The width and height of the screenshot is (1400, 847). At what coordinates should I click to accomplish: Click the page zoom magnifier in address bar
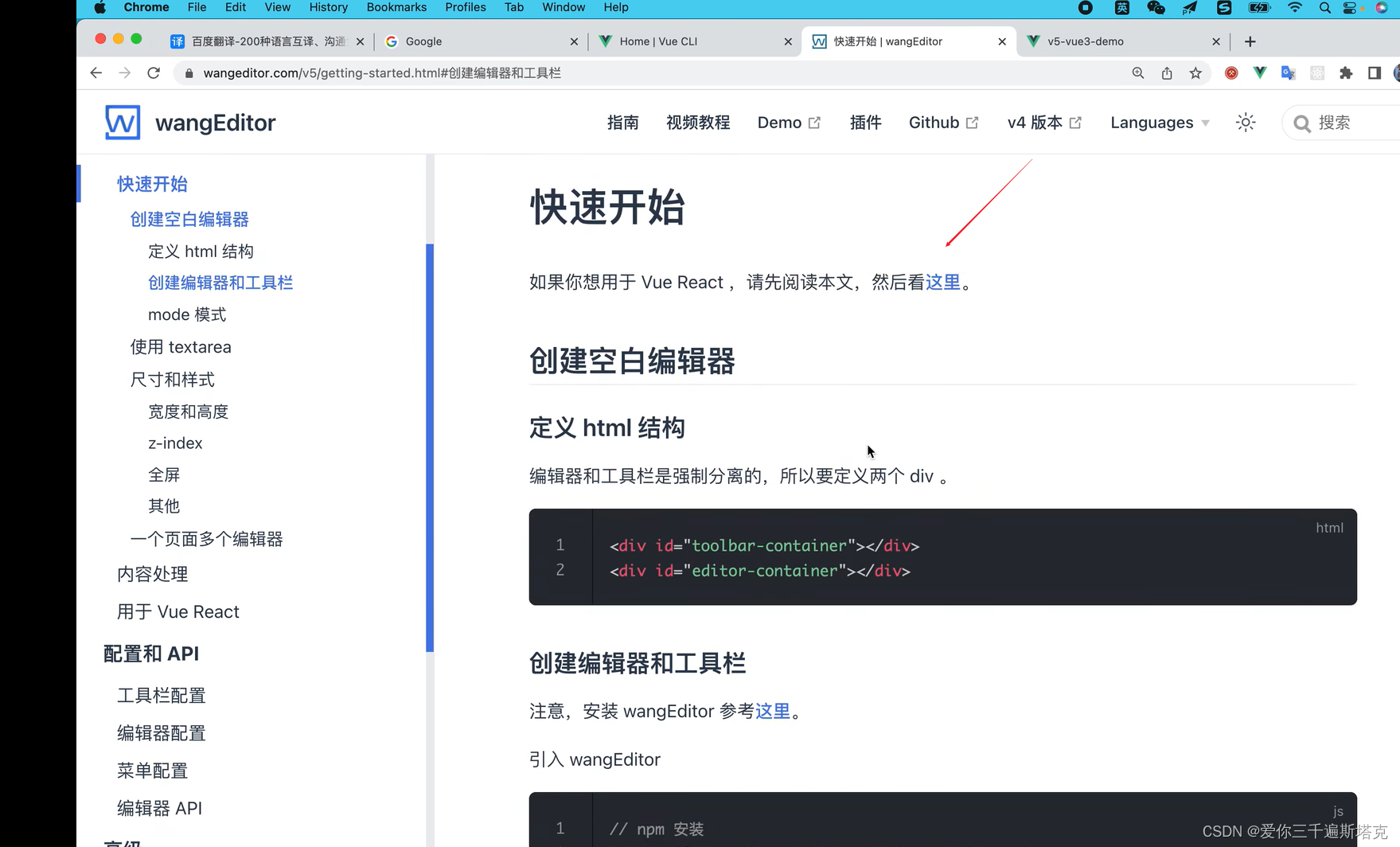click(1138, 72)
